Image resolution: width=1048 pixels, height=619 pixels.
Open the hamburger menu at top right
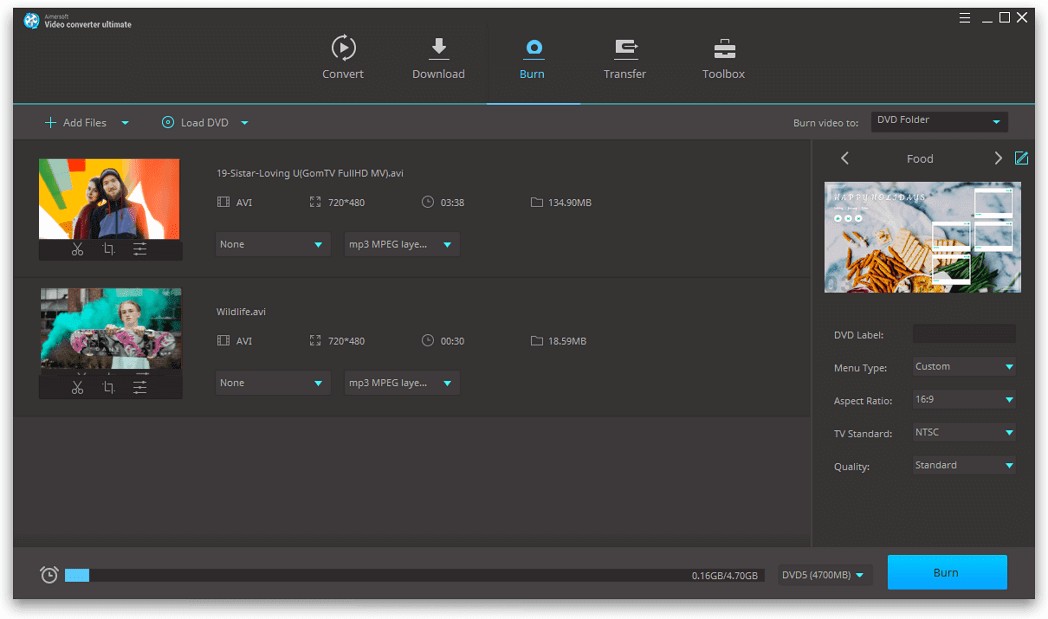(963, 17)
